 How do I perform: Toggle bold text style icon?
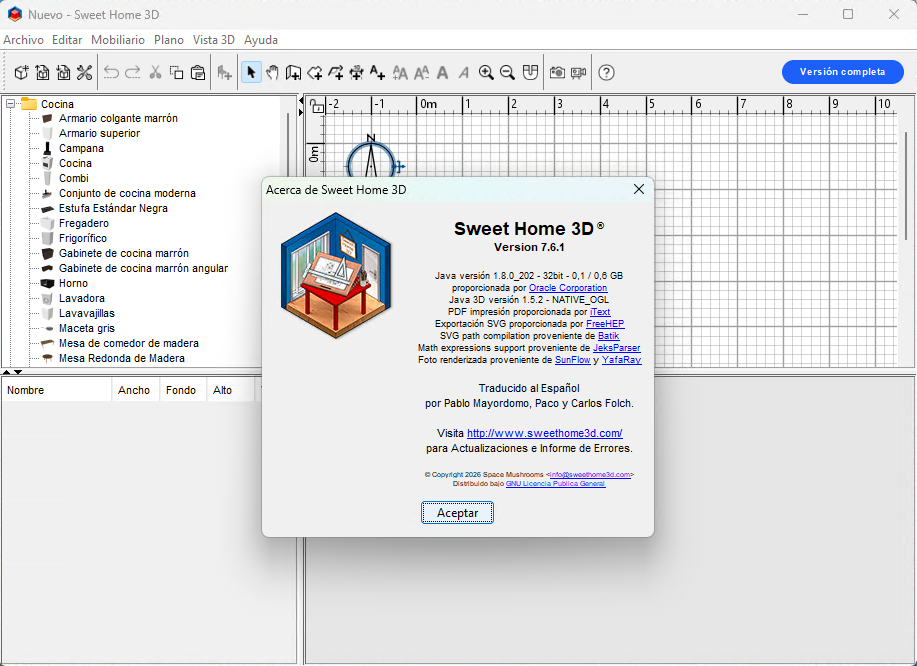pos(443,73)
